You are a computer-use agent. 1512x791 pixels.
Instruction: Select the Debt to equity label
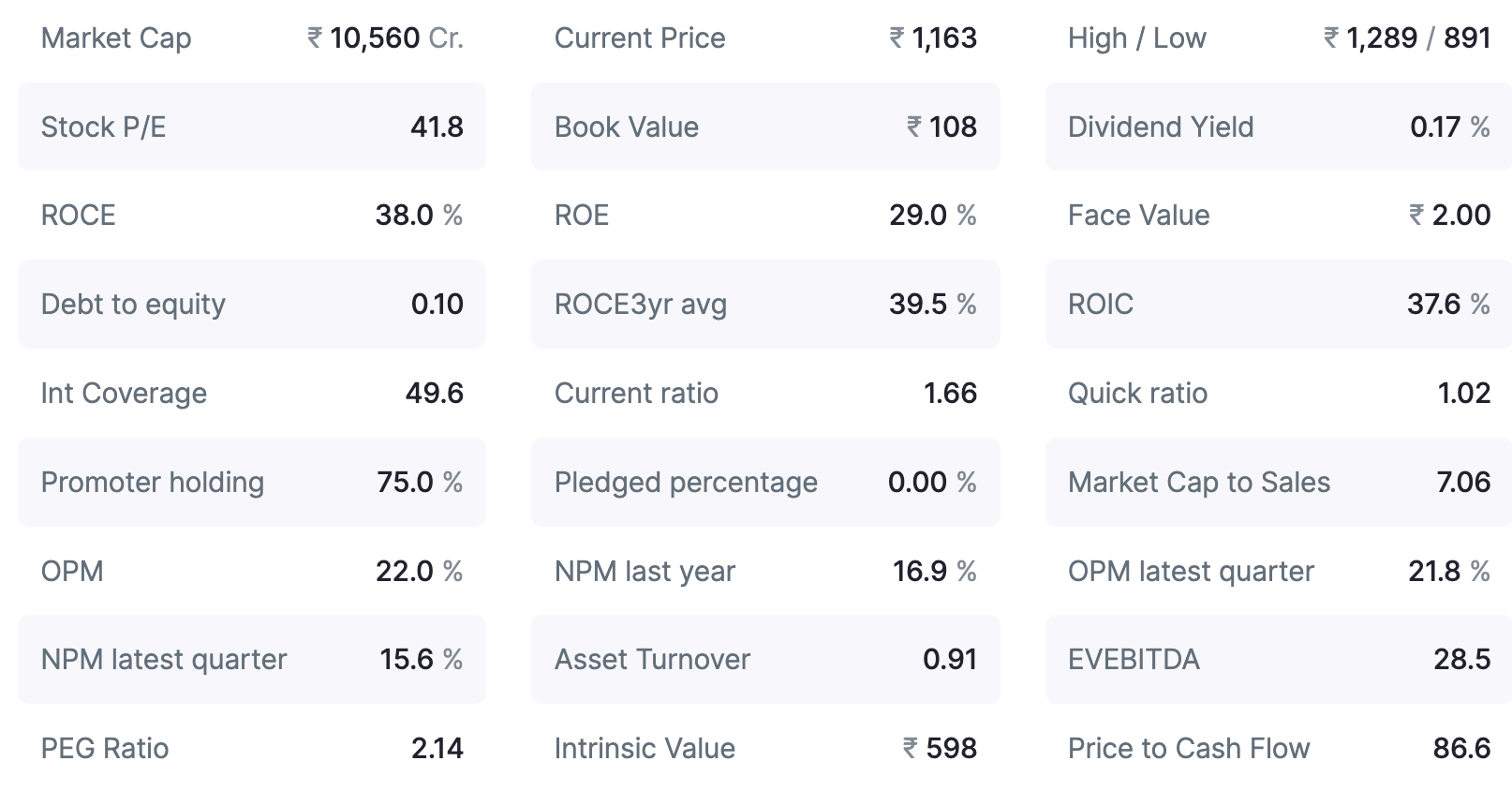click(x=133, y=305)
